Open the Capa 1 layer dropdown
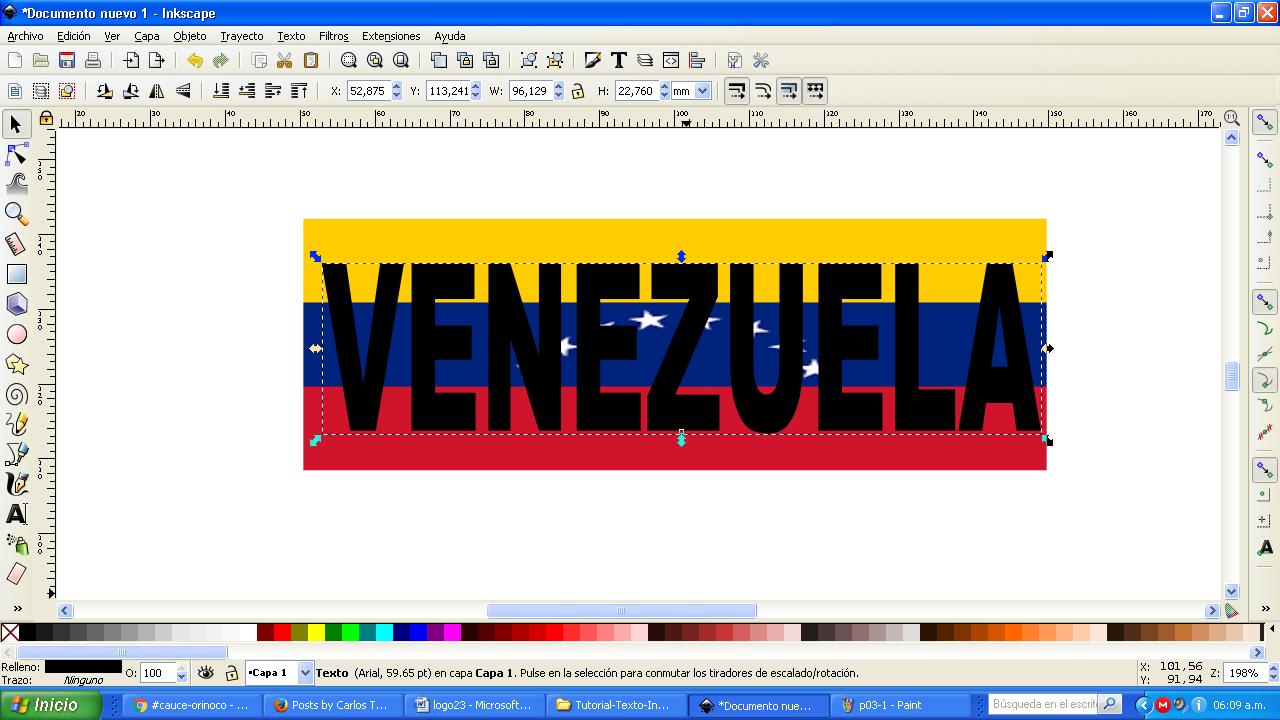This screenshot has height=720, width=1280. click(x=305, y=673)
